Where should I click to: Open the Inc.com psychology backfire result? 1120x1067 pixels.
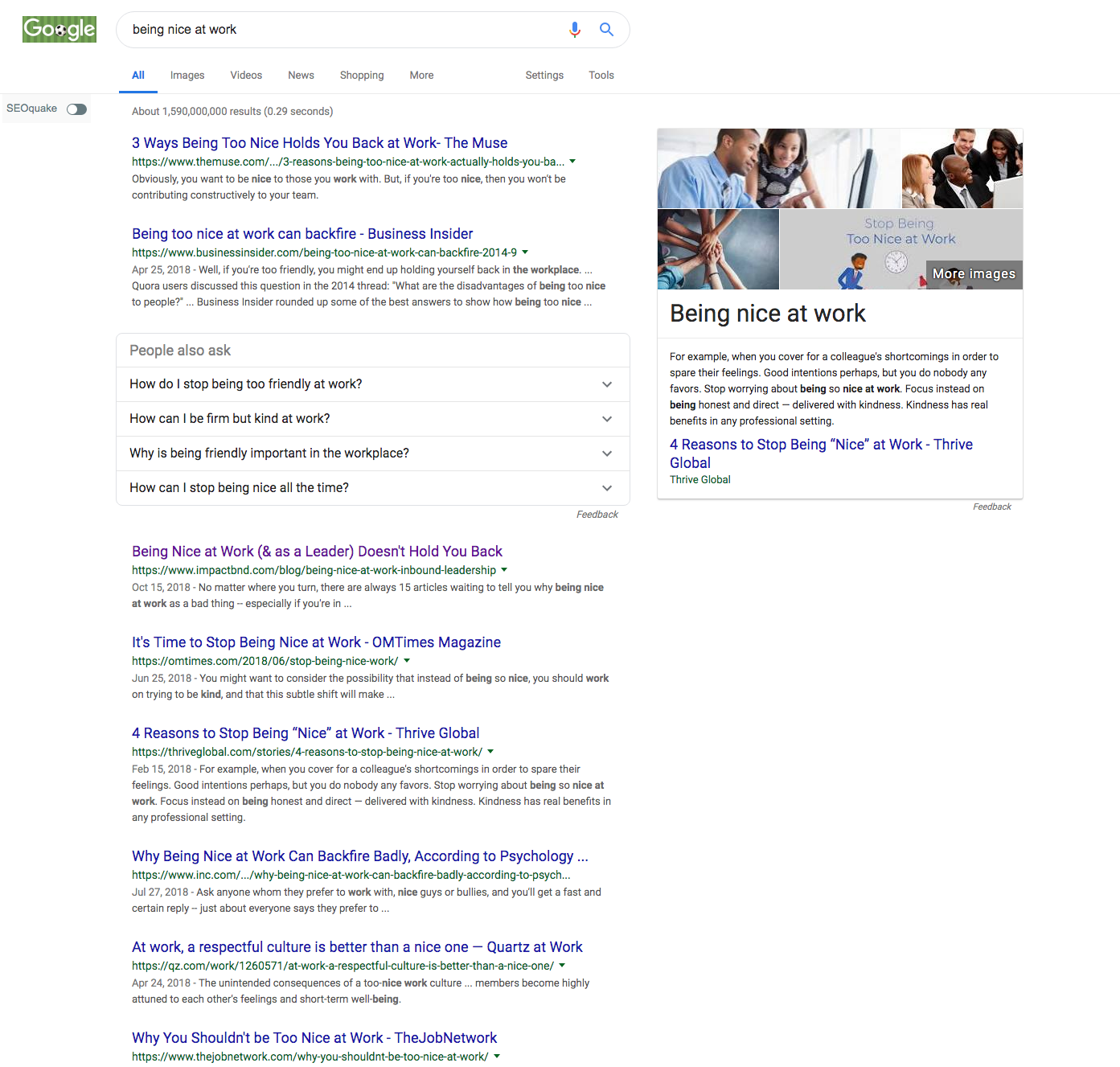tap(360, 856)
